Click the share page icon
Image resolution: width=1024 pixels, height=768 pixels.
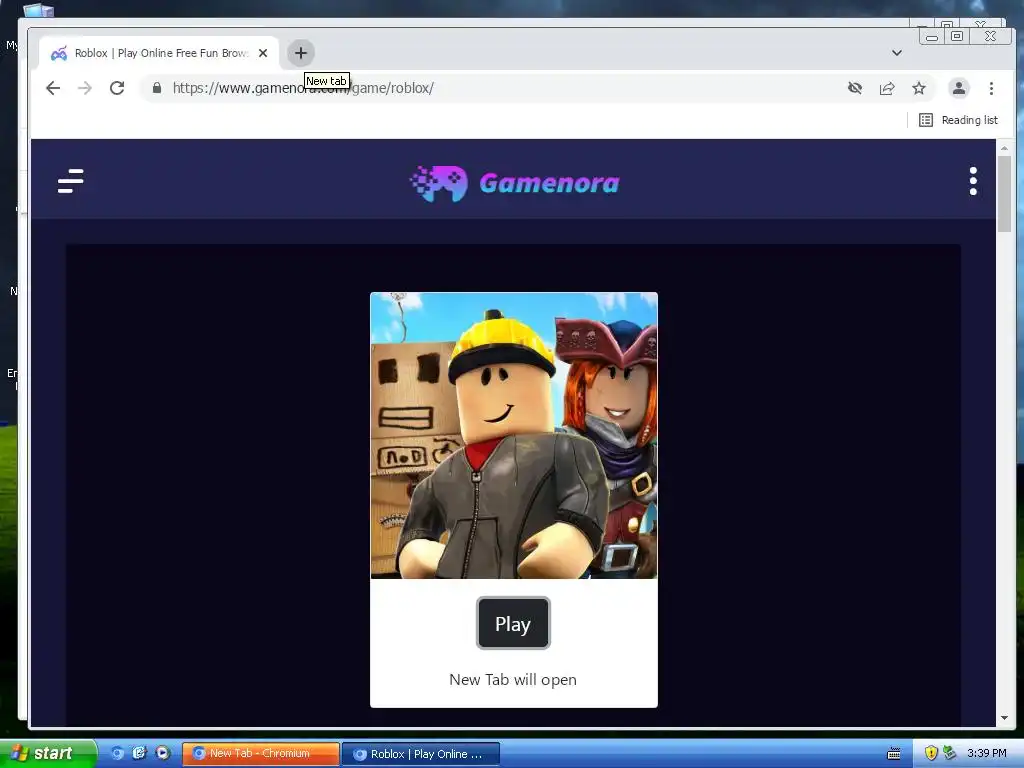tap(887, 88)
